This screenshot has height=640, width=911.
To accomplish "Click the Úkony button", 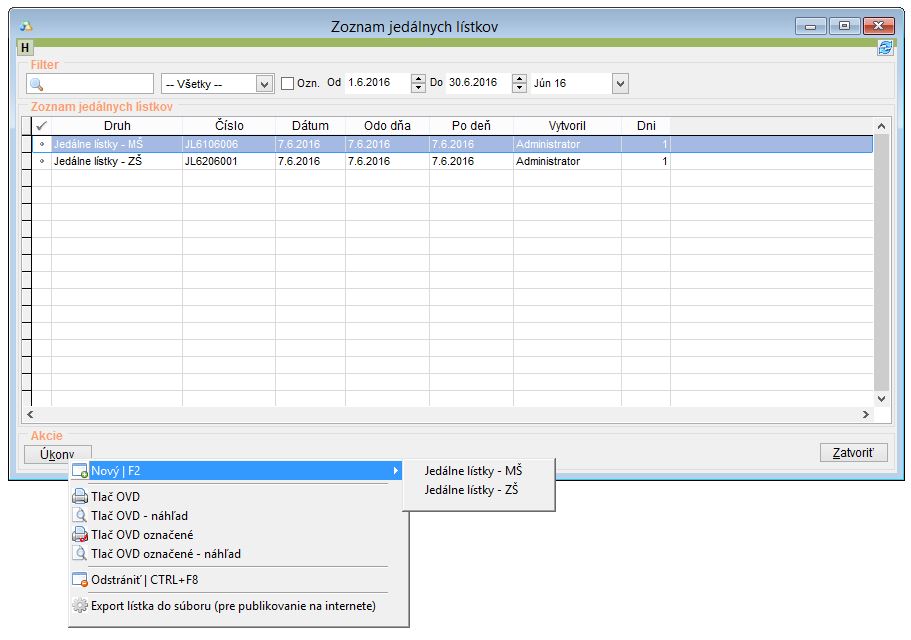I will coord(58,454).
